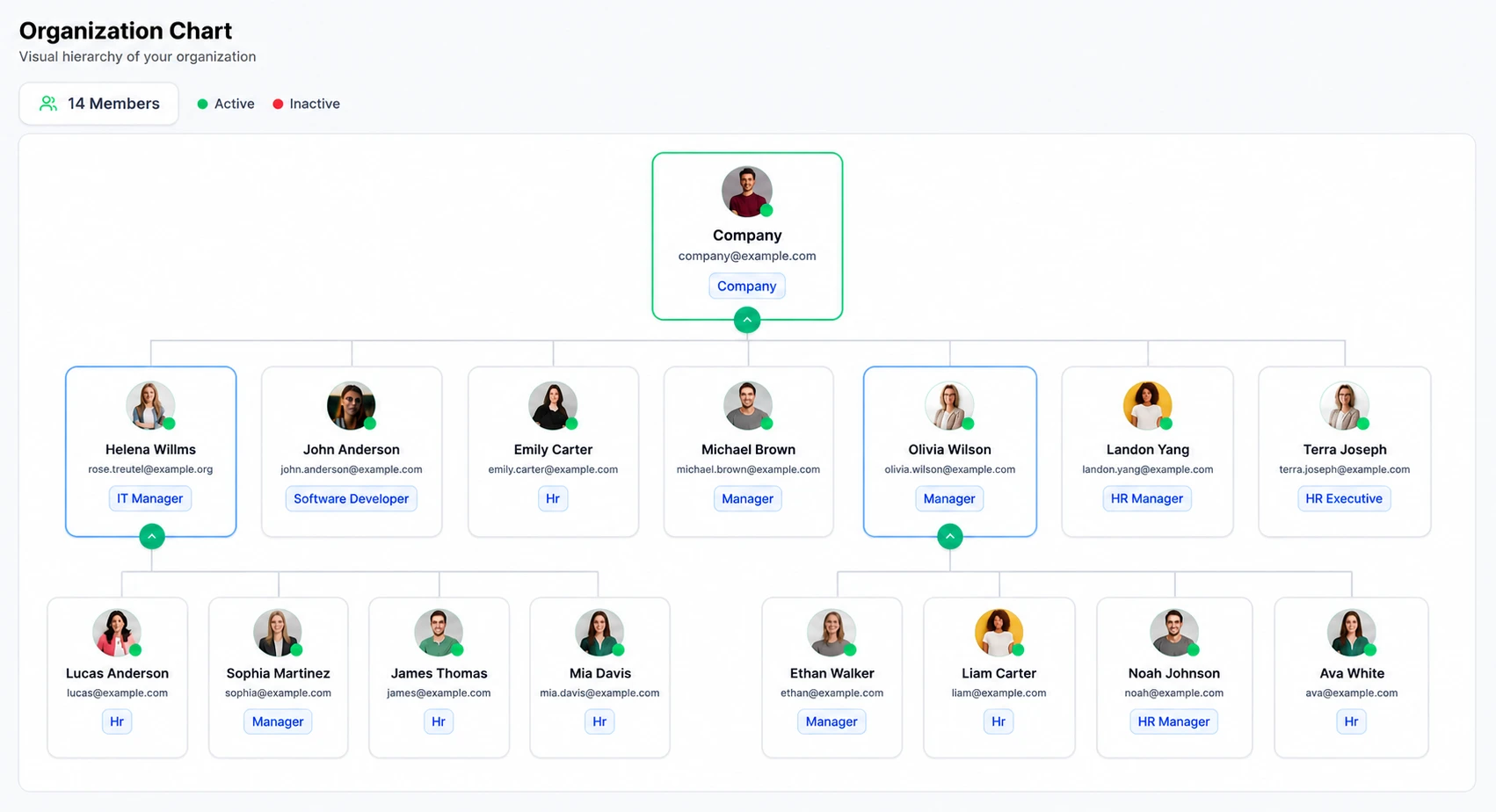Image resolution: width=1496 pixels, height=812 pixels.
Task: Select Noah Johnson's avatar
Action: [1174, 633]
